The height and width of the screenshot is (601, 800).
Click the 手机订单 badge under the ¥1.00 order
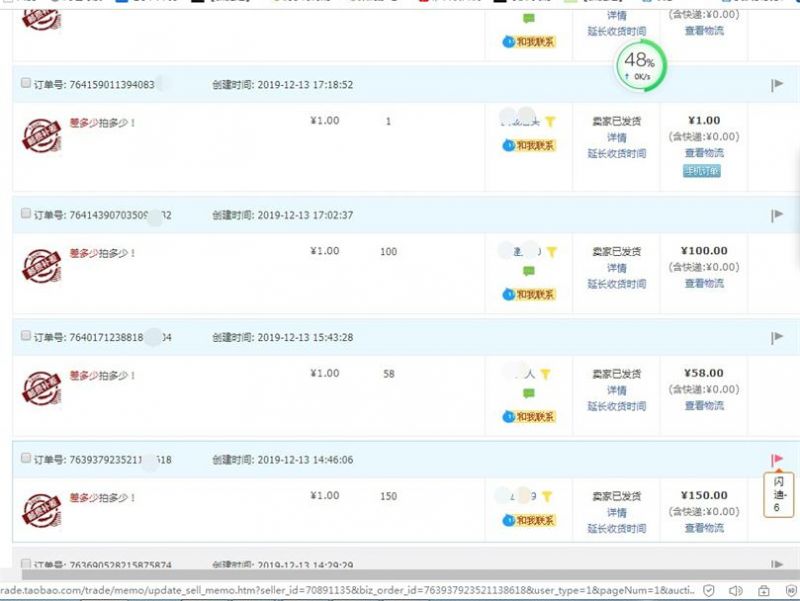(702, 171)
